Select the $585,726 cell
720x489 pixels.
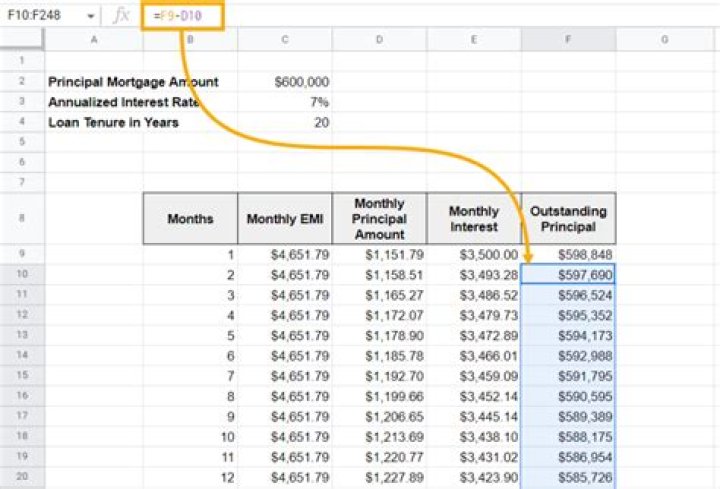click(568, 477)
